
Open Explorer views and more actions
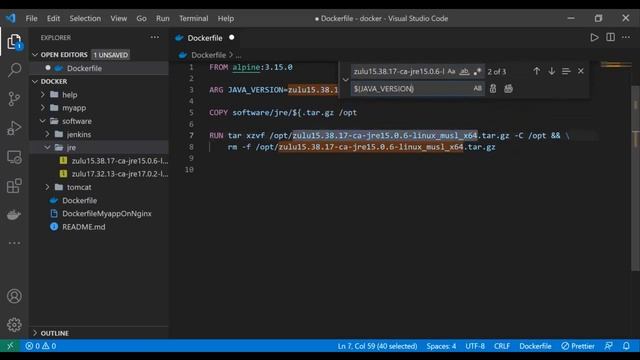pos(155,37)
